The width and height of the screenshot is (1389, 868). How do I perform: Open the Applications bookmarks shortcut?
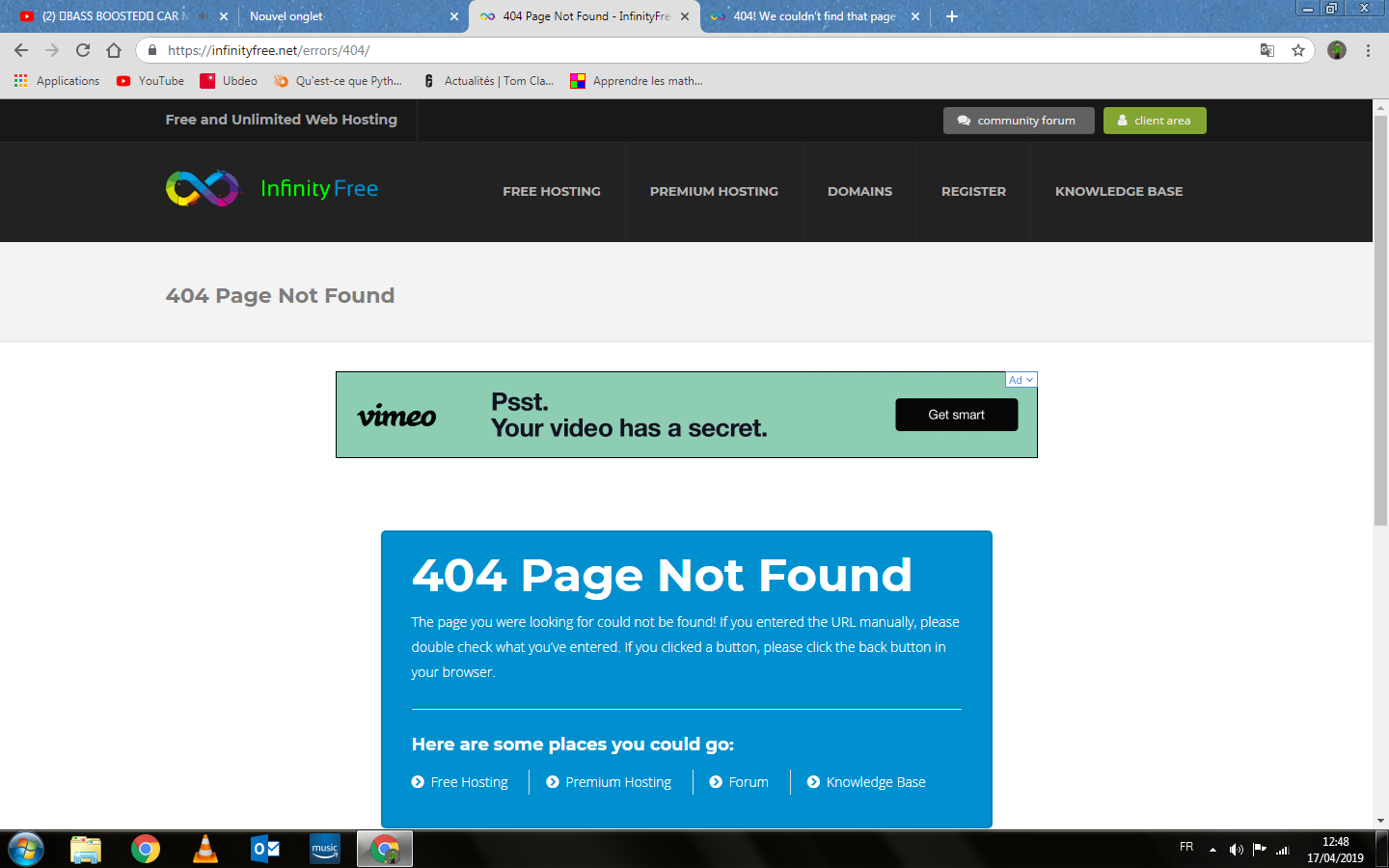coord(58,81)
